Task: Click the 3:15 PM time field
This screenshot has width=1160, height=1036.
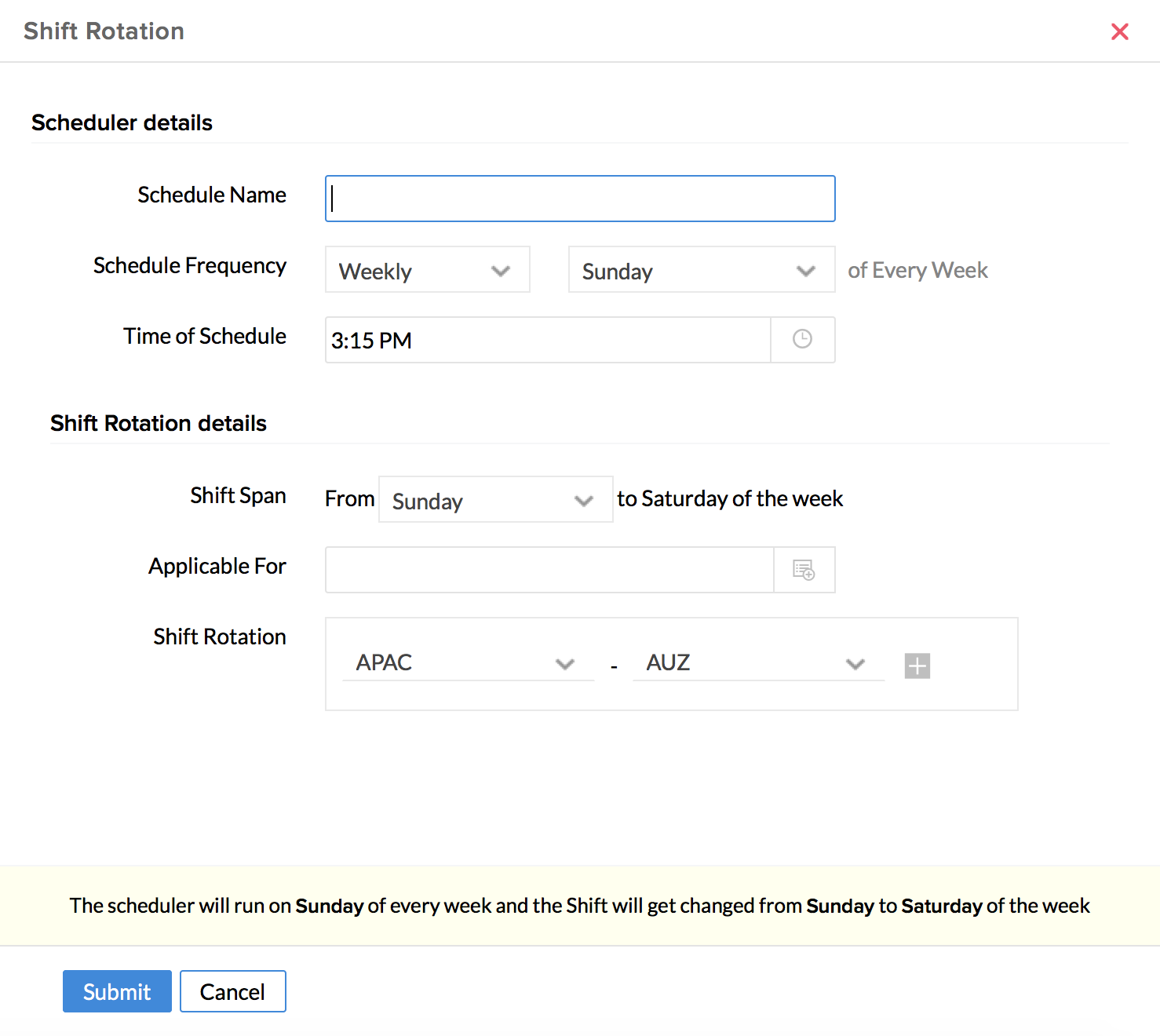Action: (548, 340)
